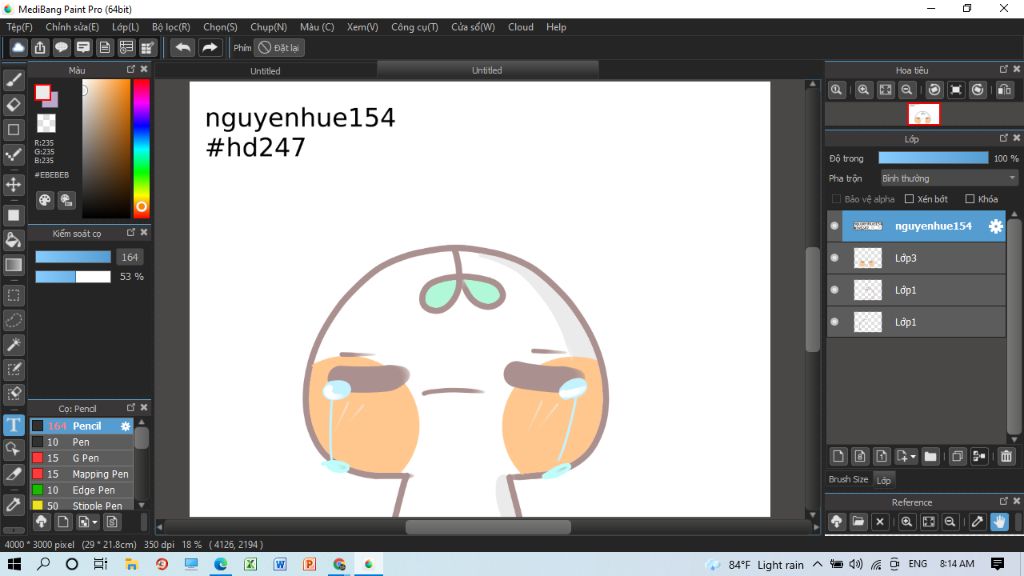
Task: Select the Eraser tool
Action: click(14, 104)
